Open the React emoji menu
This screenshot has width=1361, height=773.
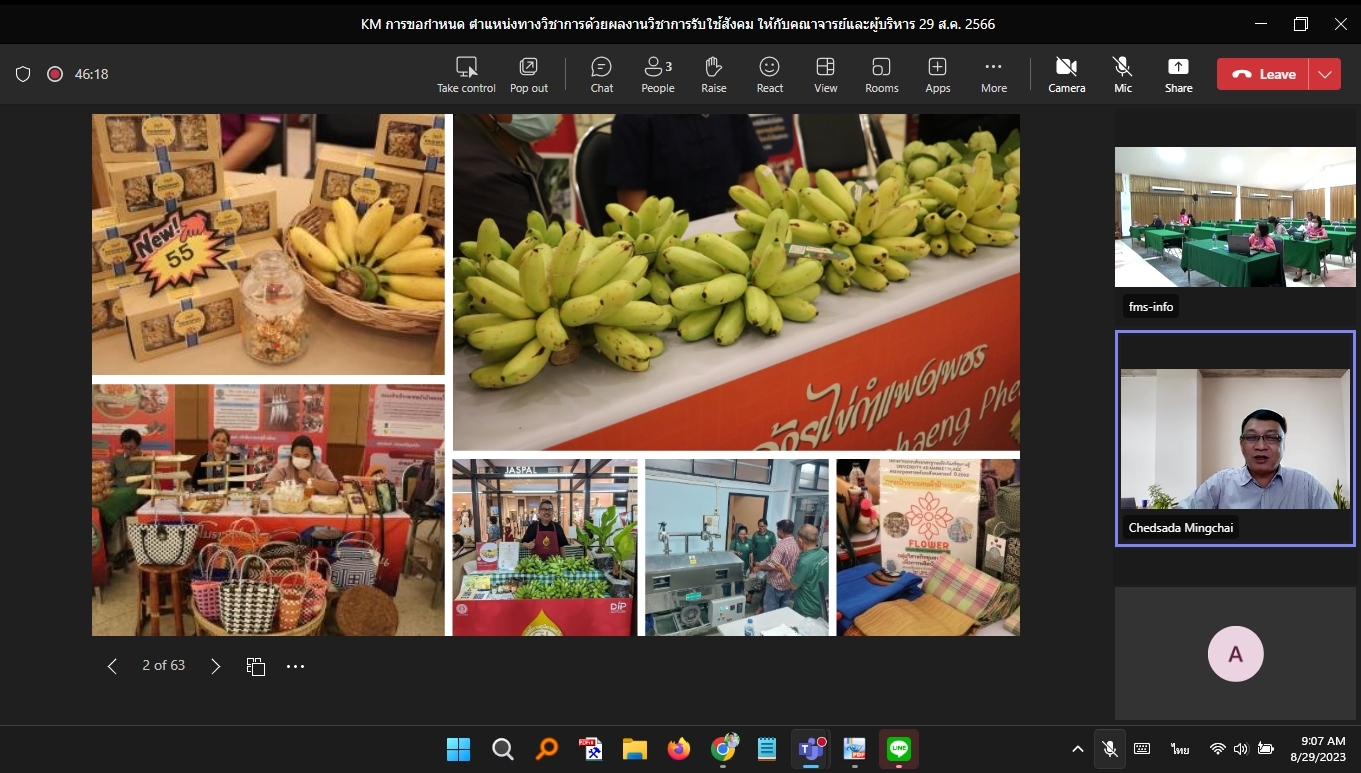[769, 74]
